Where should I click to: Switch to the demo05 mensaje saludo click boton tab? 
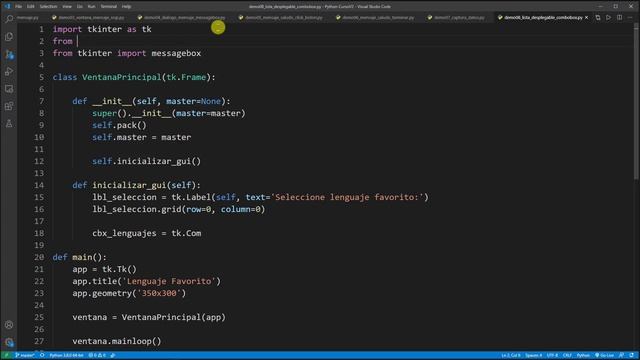tap(281, 18)
